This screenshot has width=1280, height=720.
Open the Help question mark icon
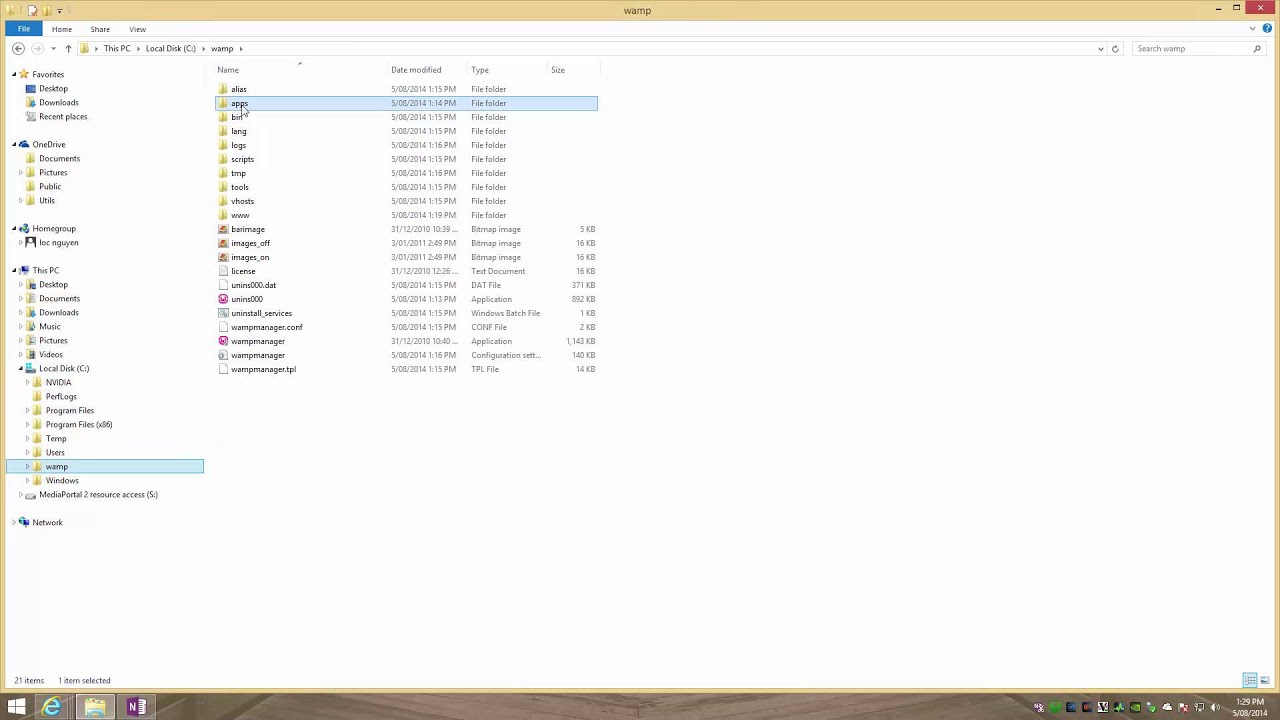(1267, 29)
